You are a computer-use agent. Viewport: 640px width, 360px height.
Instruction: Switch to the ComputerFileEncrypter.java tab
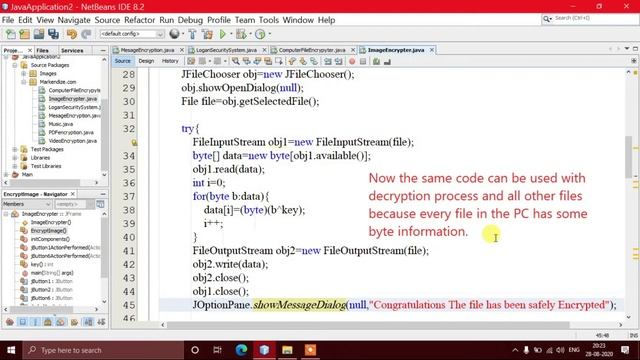pos(312,50)
